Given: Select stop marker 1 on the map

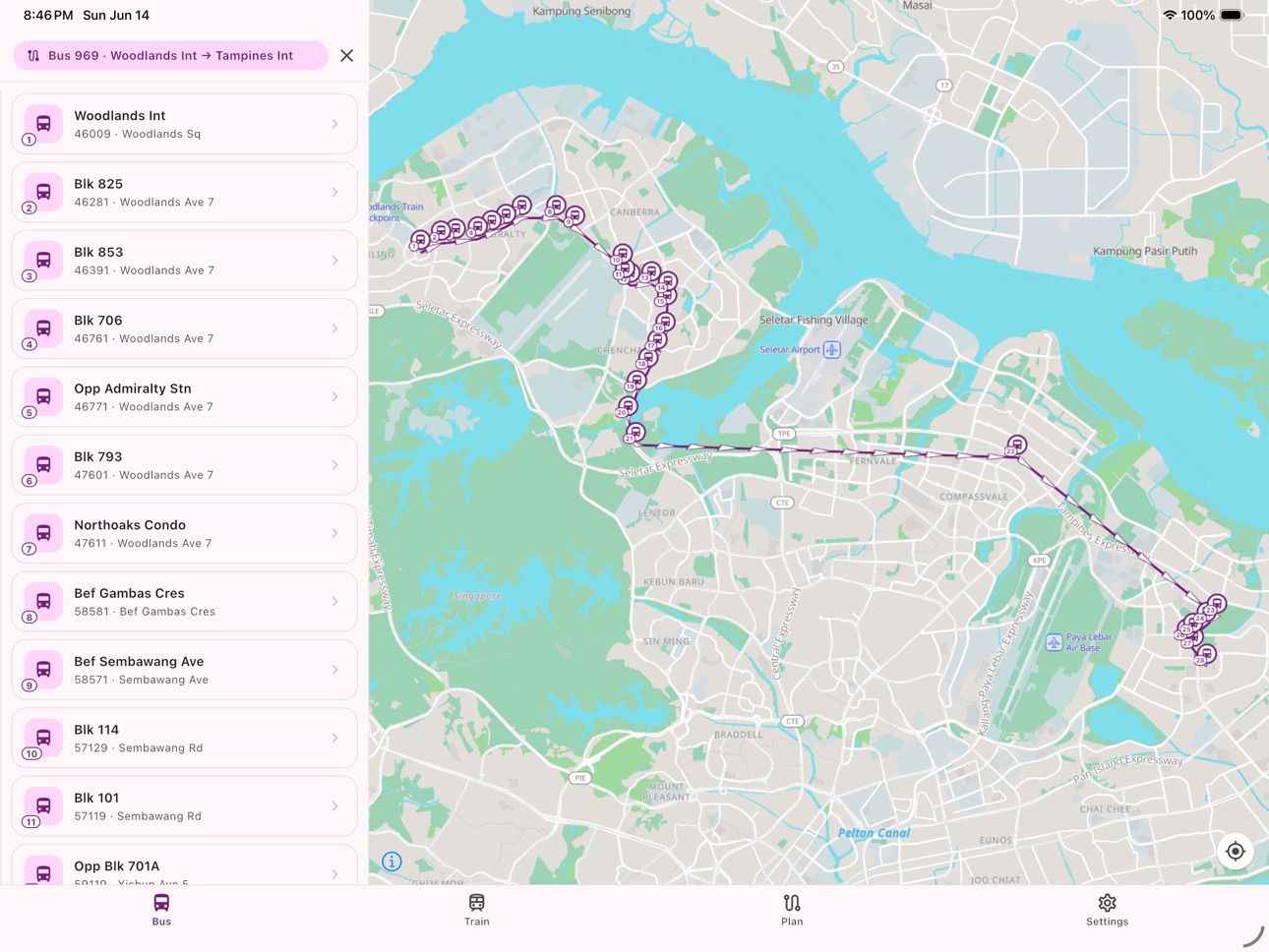Looking at the screenshot, I should tap(420, 239).
